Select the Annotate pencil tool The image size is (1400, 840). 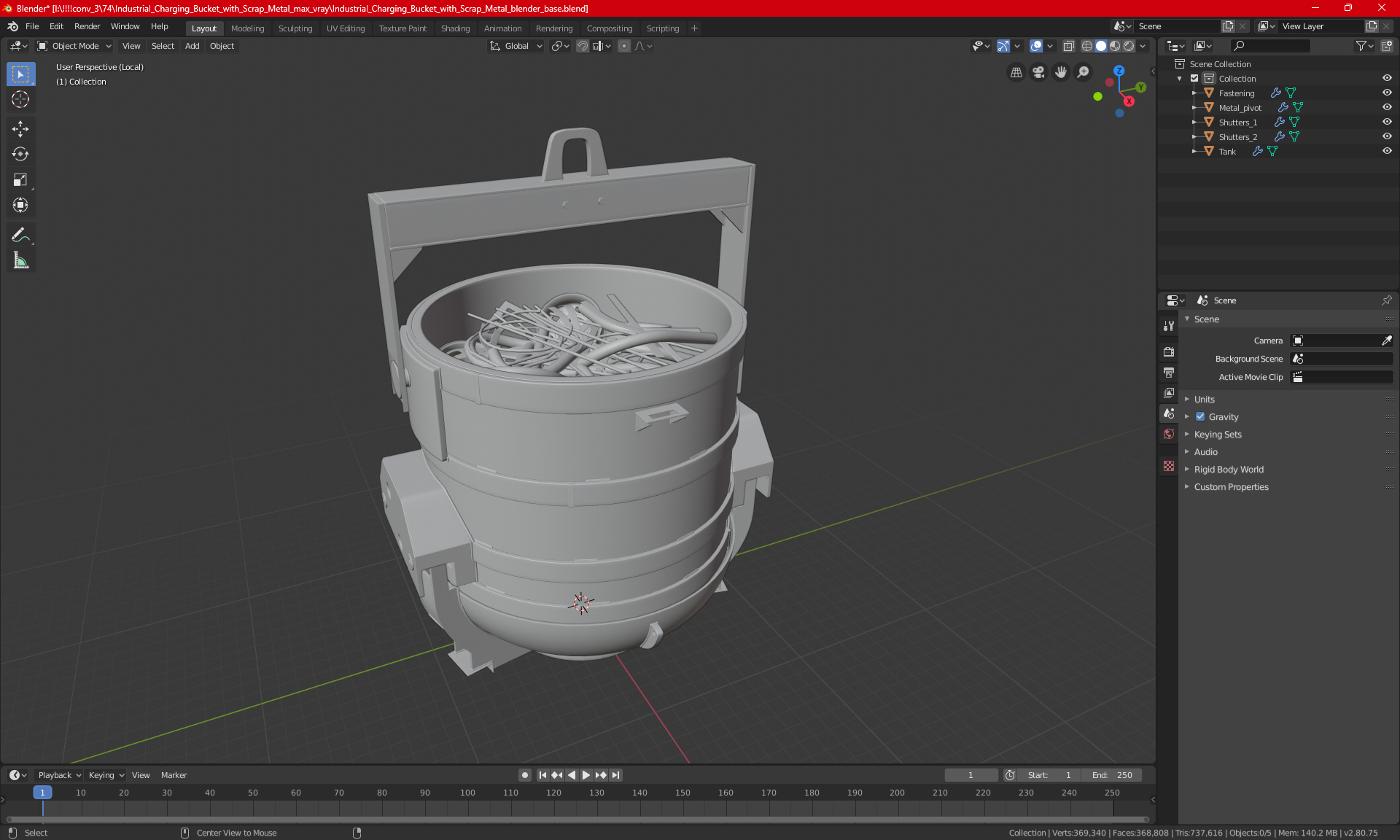[x=20, y=235]
